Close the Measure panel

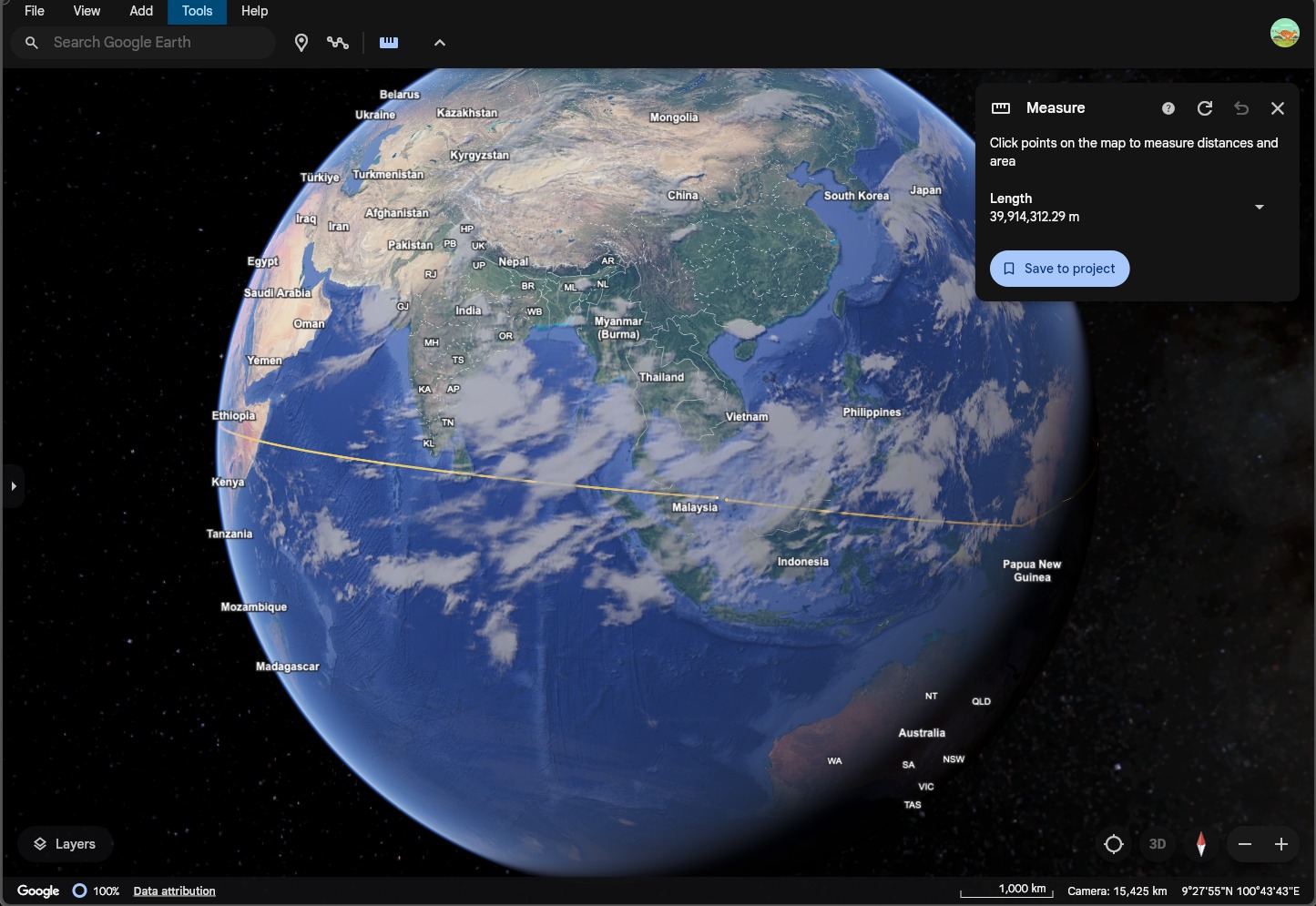click(1278, 108)
